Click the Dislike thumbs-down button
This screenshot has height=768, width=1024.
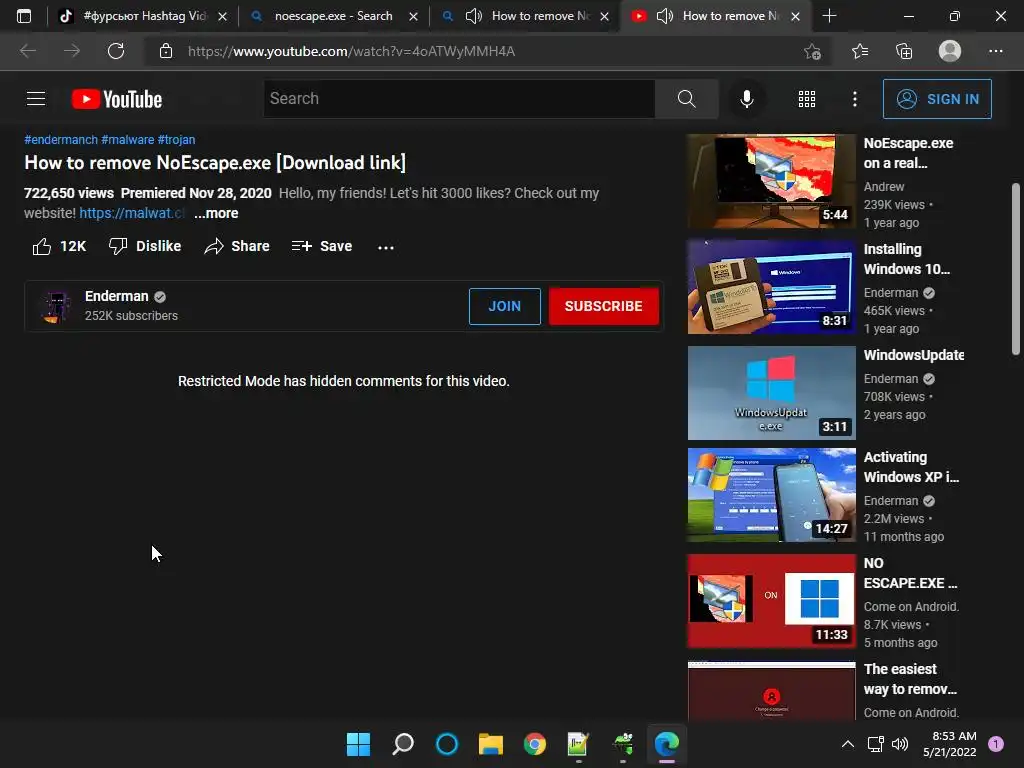click(x=145, y=246)
